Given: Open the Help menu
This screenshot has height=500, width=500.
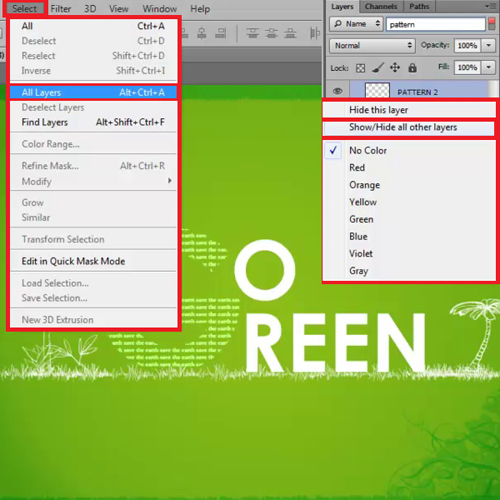Looking at the screenshot, I should click(x=200, y=9).
